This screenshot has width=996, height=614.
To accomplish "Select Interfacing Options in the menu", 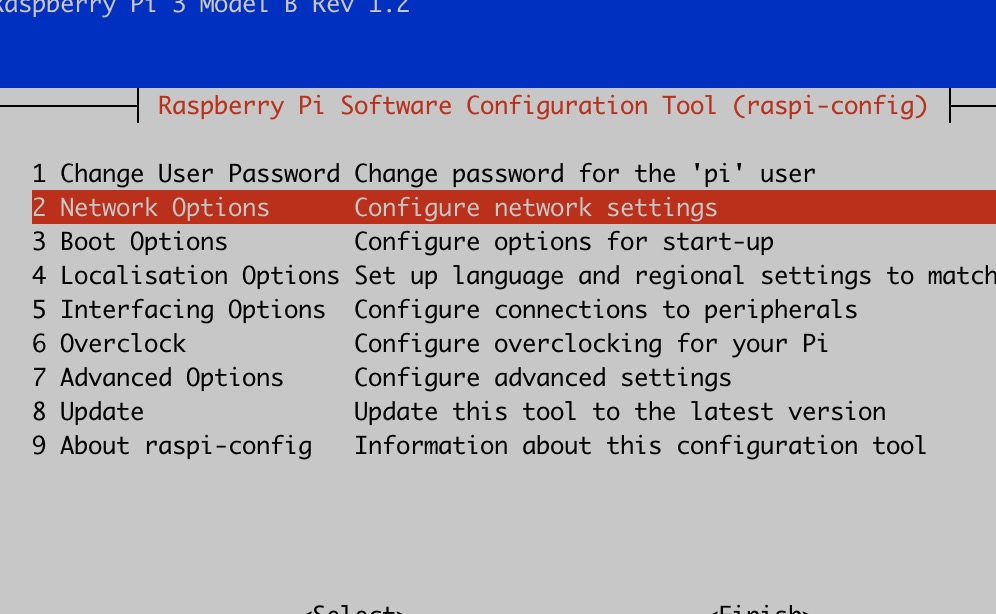I will 179,310.
